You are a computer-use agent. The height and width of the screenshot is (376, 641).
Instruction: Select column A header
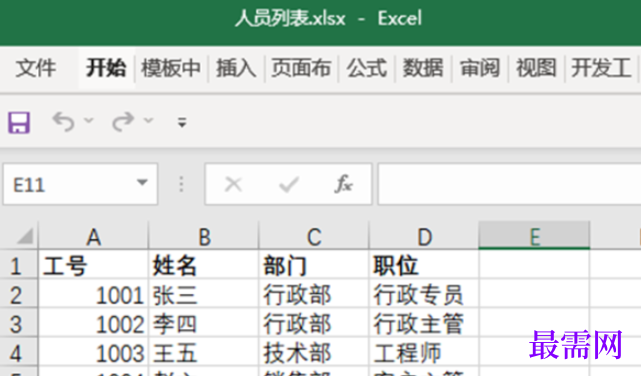[93, 236]
